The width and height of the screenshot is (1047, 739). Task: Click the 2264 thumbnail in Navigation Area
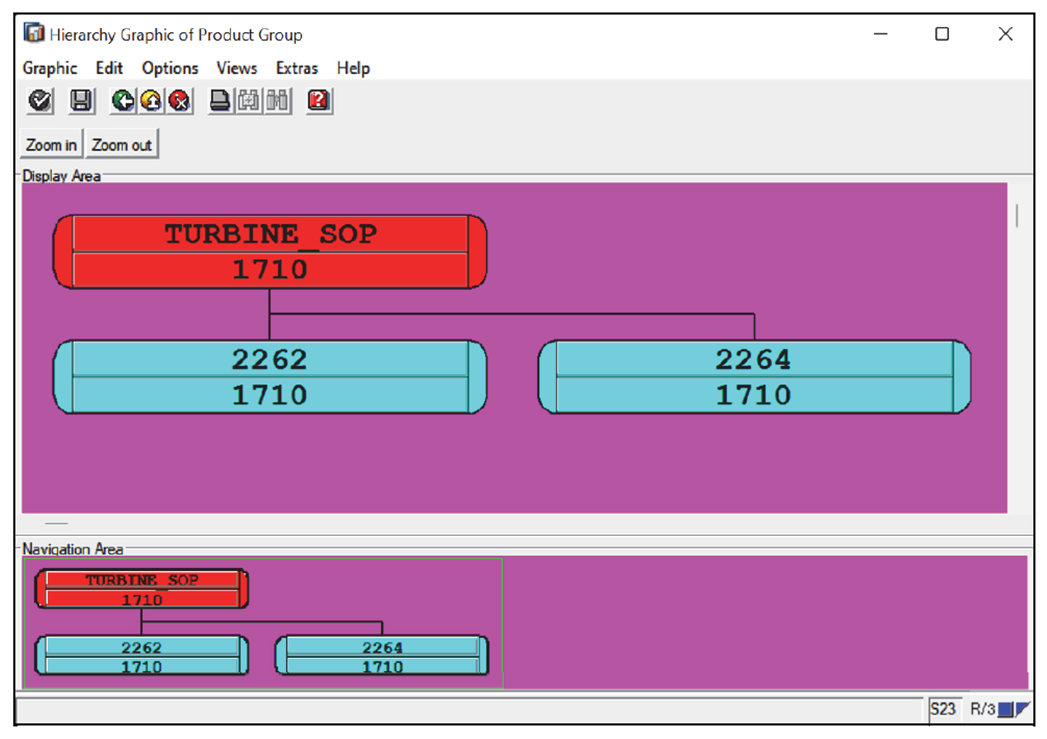click(382, 656)
